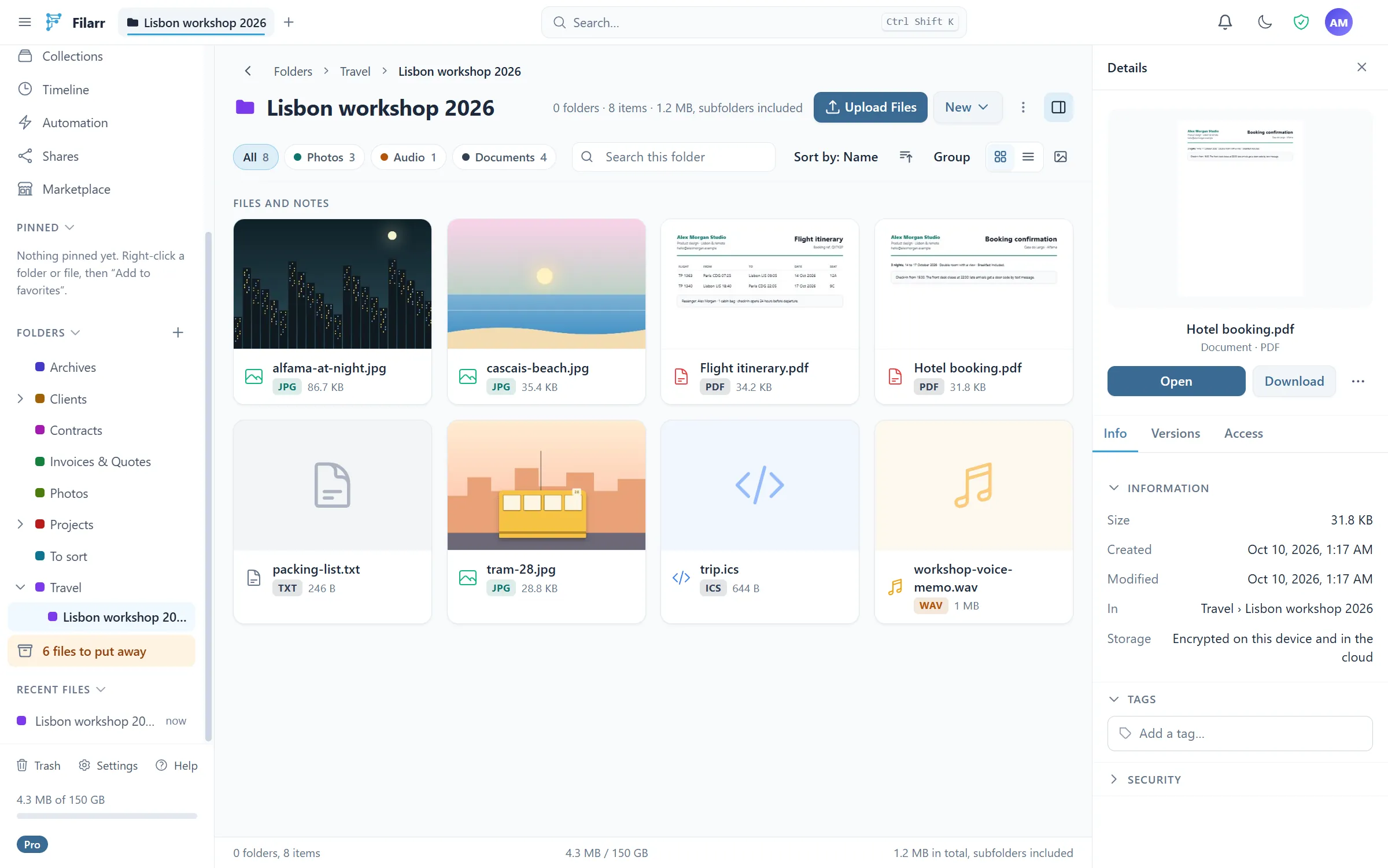Create a new folder with plus icon

(x=178, y=333)
